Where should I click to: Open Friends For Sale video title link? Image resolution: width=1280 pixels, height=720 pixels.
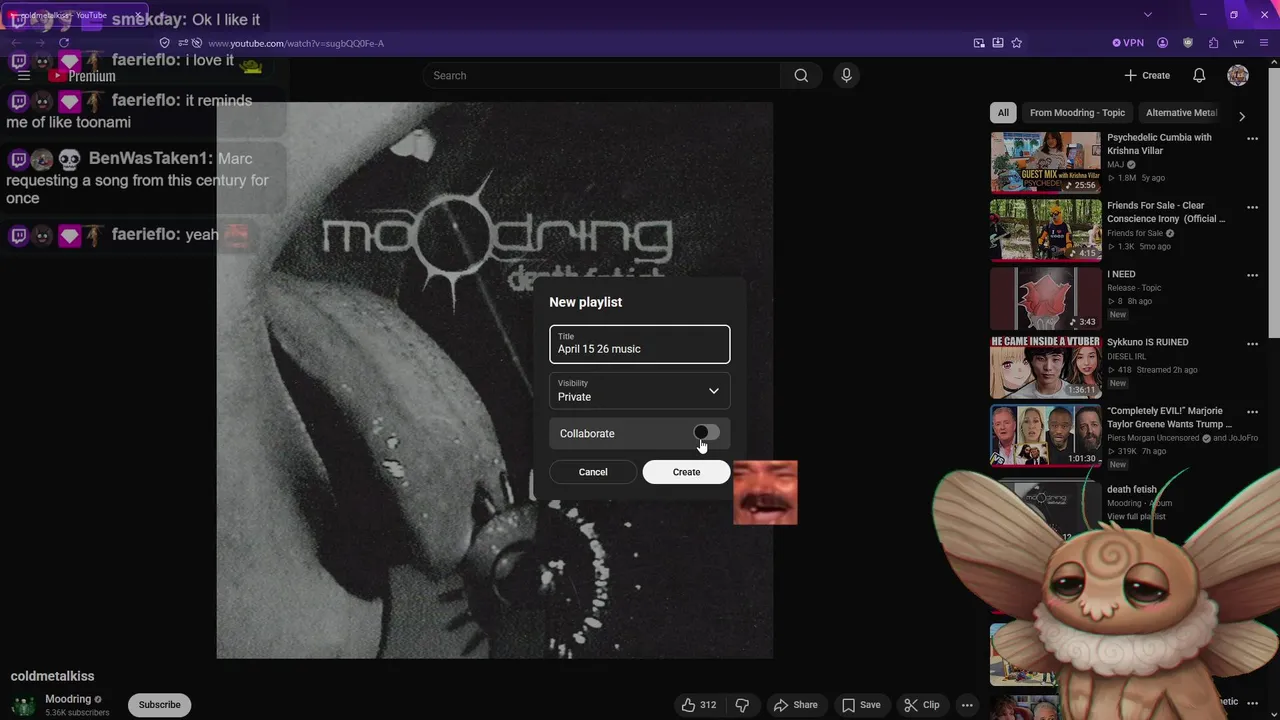[1166, 212]
